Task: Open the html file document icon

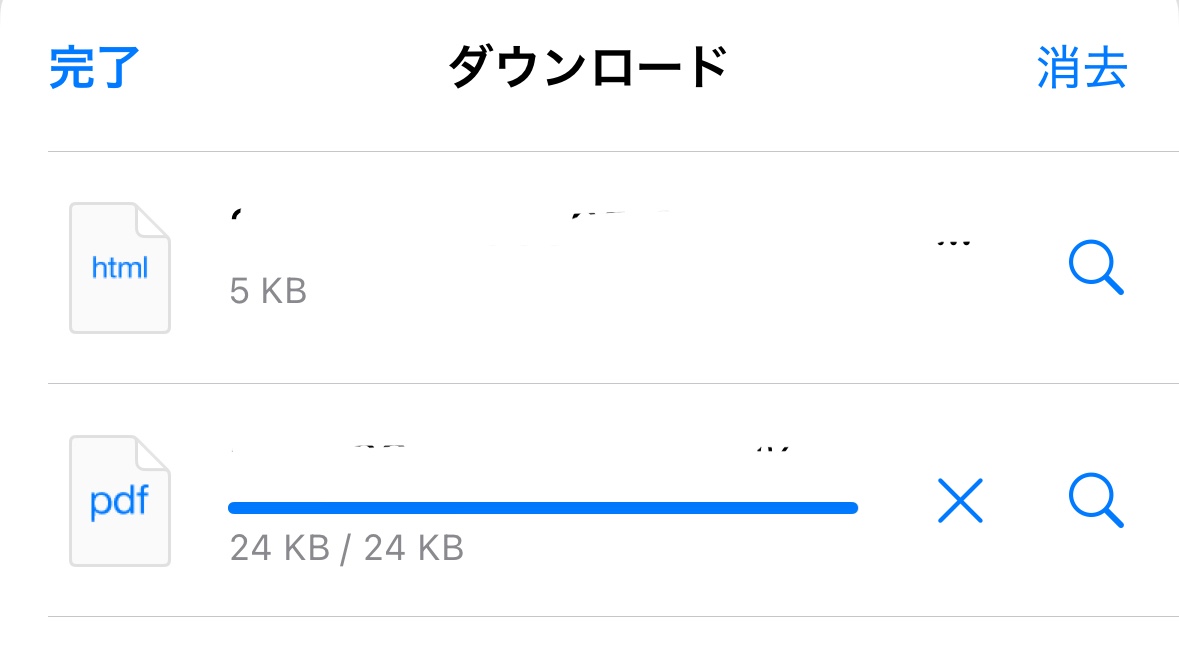Action: click(120, 268)
